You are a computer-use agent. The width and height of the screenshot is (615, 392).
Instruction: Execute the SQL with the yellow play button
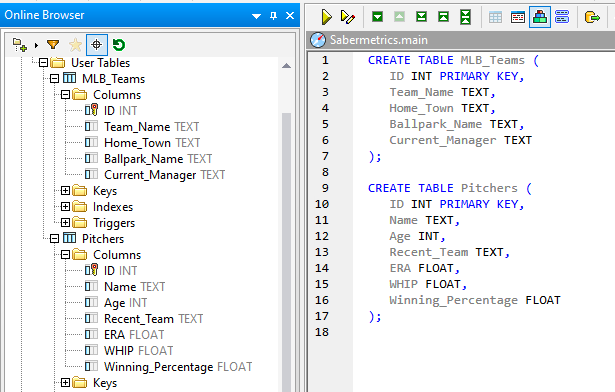pyautogui.click(x=326, y=17)
